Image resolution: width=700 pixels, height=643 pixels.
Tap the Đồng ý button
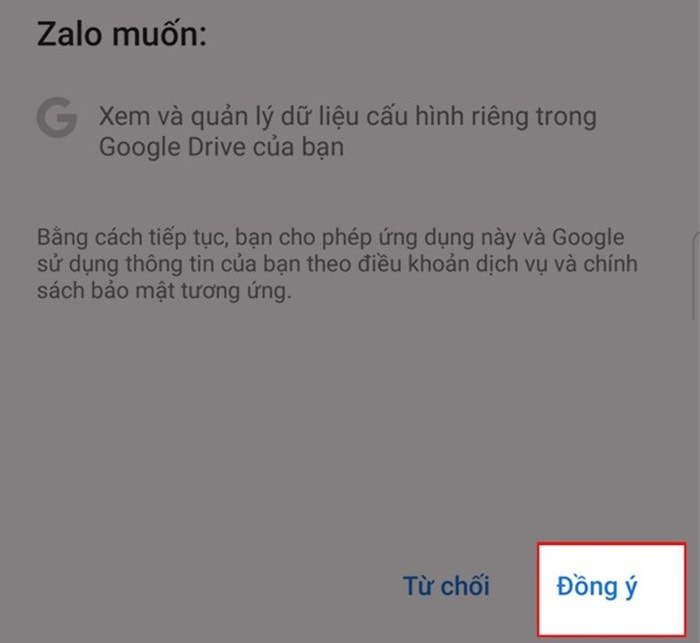597,587
